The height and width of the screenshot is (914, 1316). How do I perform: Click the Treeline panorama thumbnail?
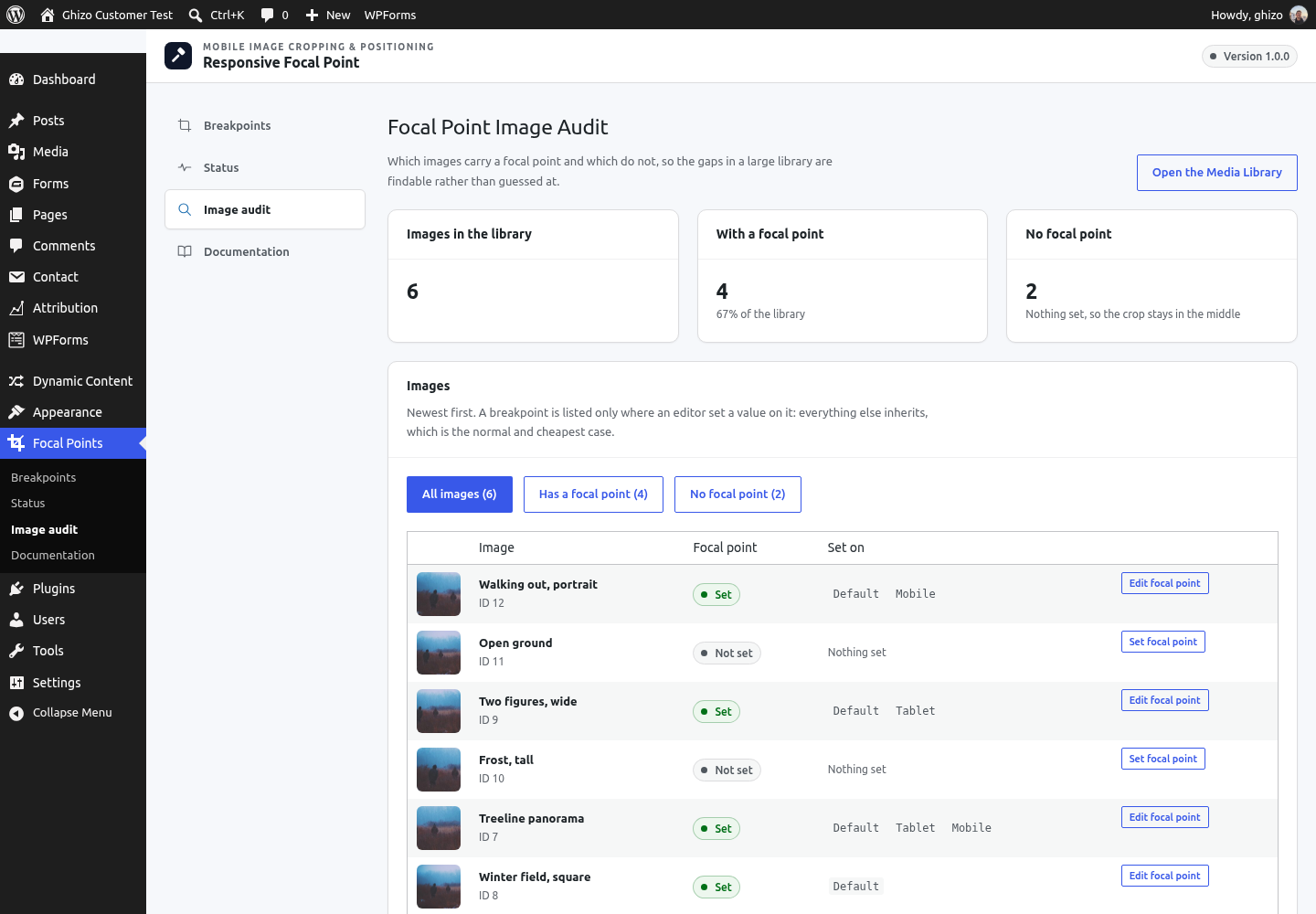pyautogui.click(x=439, y=828)
